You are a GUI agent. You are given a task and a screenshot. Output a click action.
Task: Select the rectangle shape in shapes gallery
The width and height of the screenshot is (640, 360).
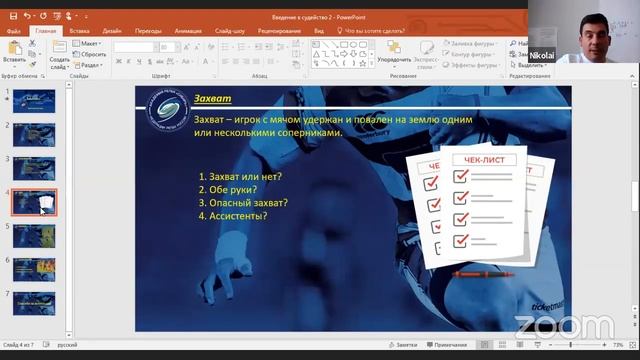click(344, 44)
